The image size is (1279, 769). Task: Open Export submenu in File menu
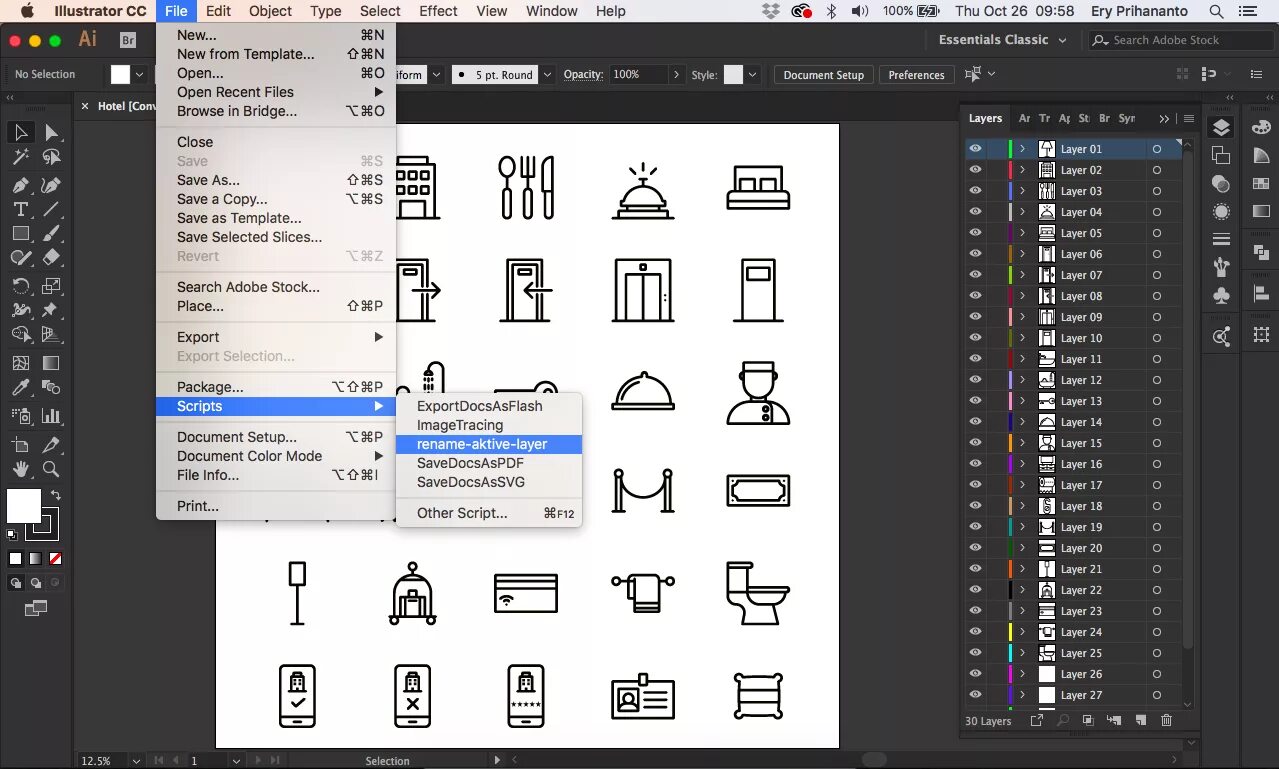point(276,337)
